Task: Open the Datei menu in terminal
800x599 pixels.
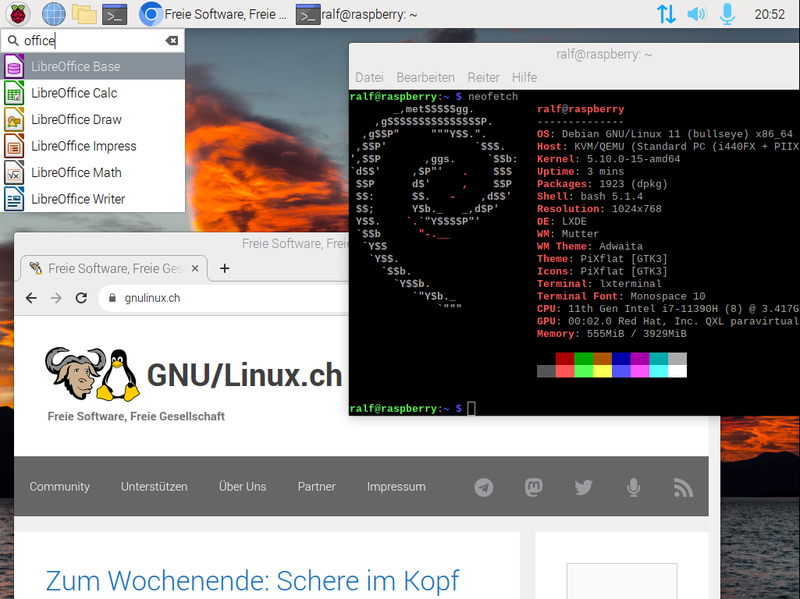Action: [369, 78]
